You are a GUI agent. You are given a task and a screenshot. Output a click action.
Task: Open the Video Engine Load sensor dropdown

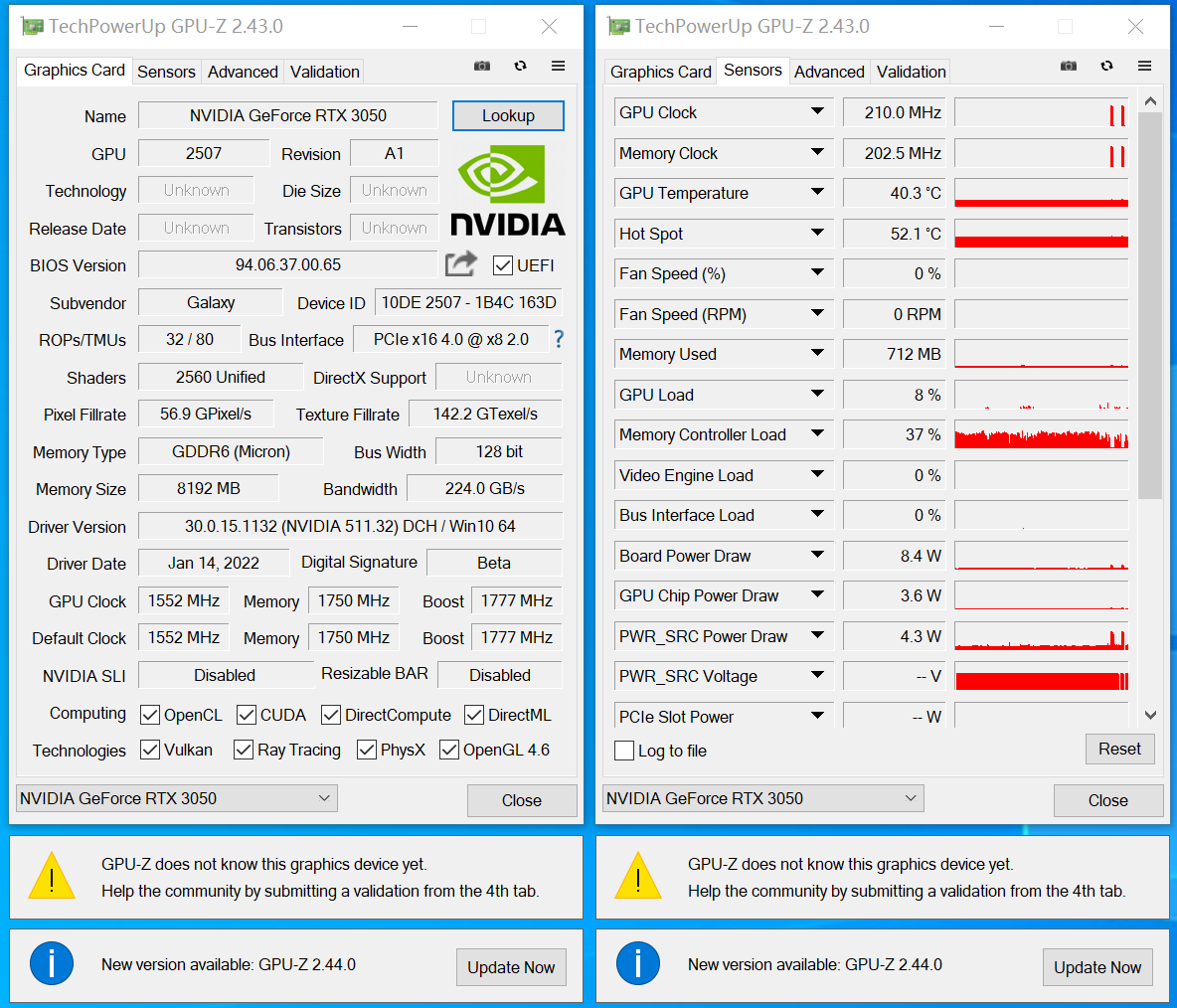click(817, 475)
